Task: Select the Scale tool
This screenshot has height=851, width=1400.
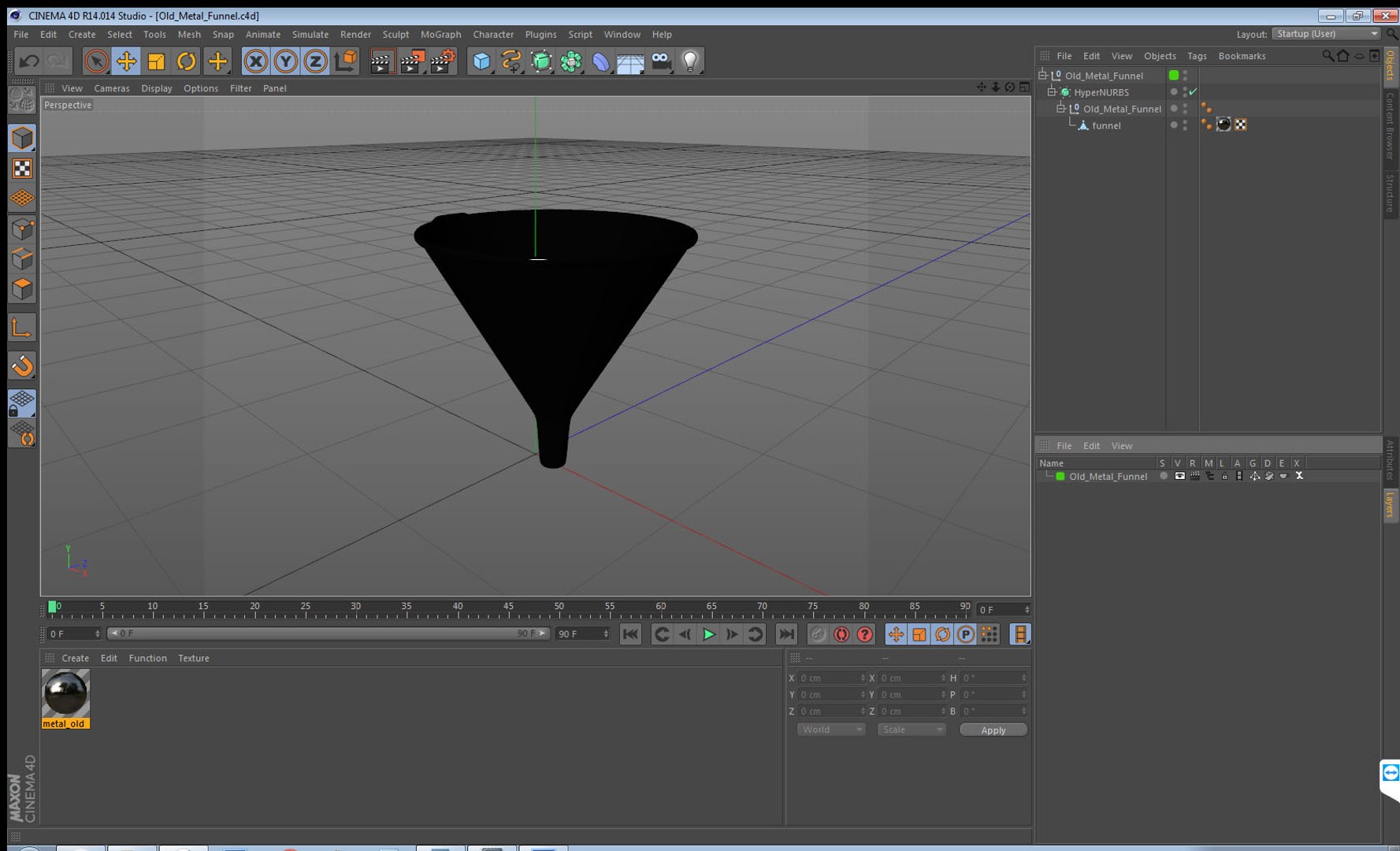Action: [x=156, y=61]
